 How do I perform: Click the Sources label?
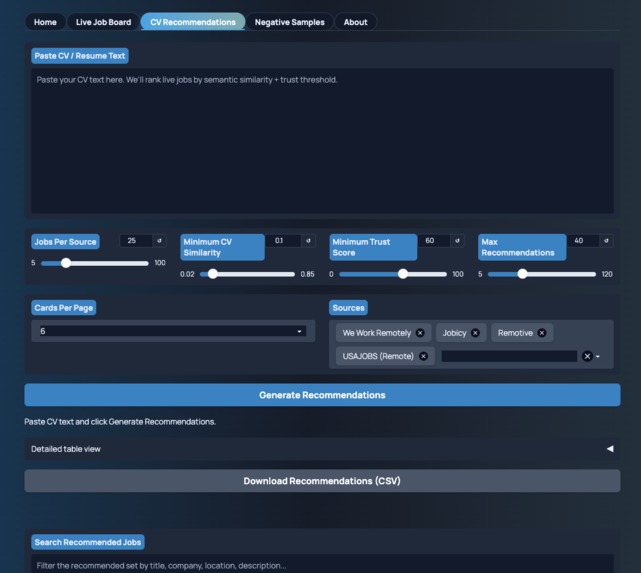[x=348, y=308]
